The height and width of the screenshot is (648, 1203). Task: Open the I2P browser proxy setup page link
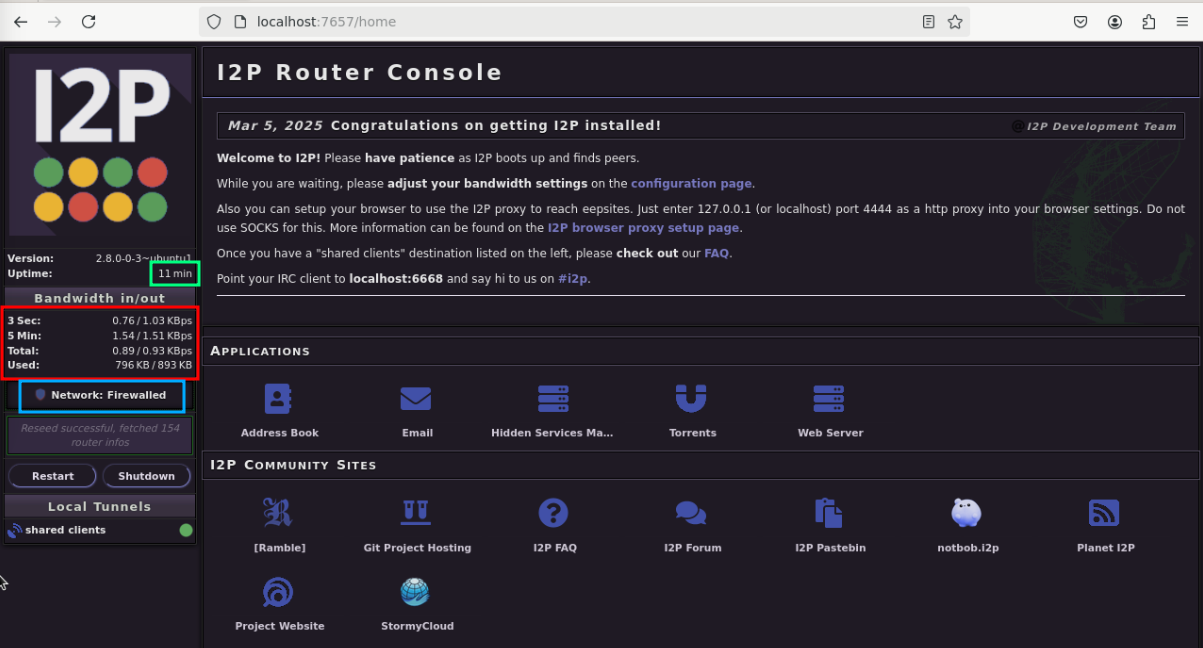click(x=644, y=228)
